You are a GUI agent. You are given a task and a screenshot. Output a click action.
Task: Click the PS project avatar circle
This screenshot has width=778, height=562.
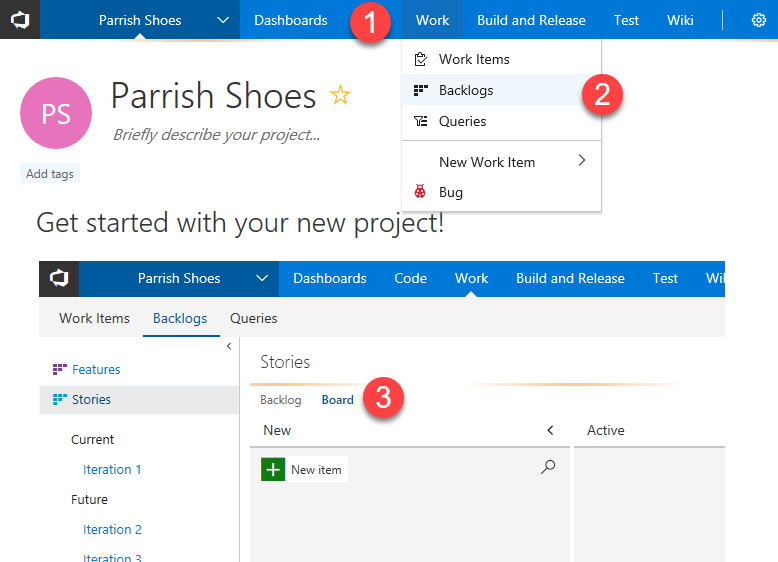56,112
